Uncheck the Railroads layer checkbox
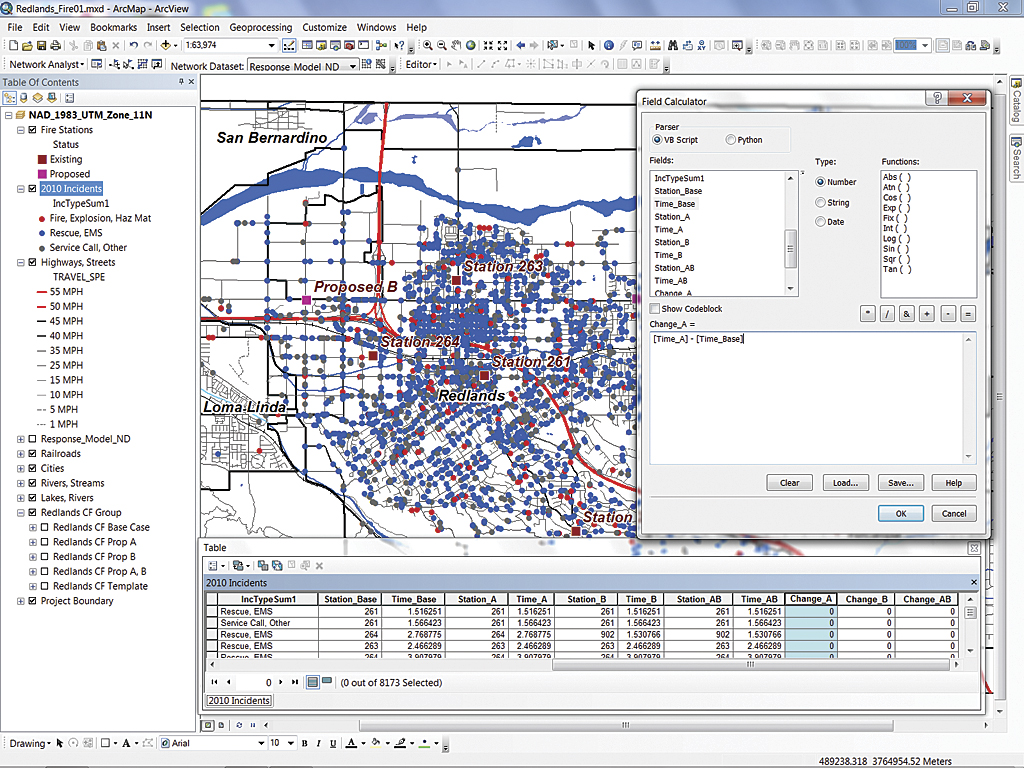This screenshot has width=1024, height=768. tap(33, 454)
